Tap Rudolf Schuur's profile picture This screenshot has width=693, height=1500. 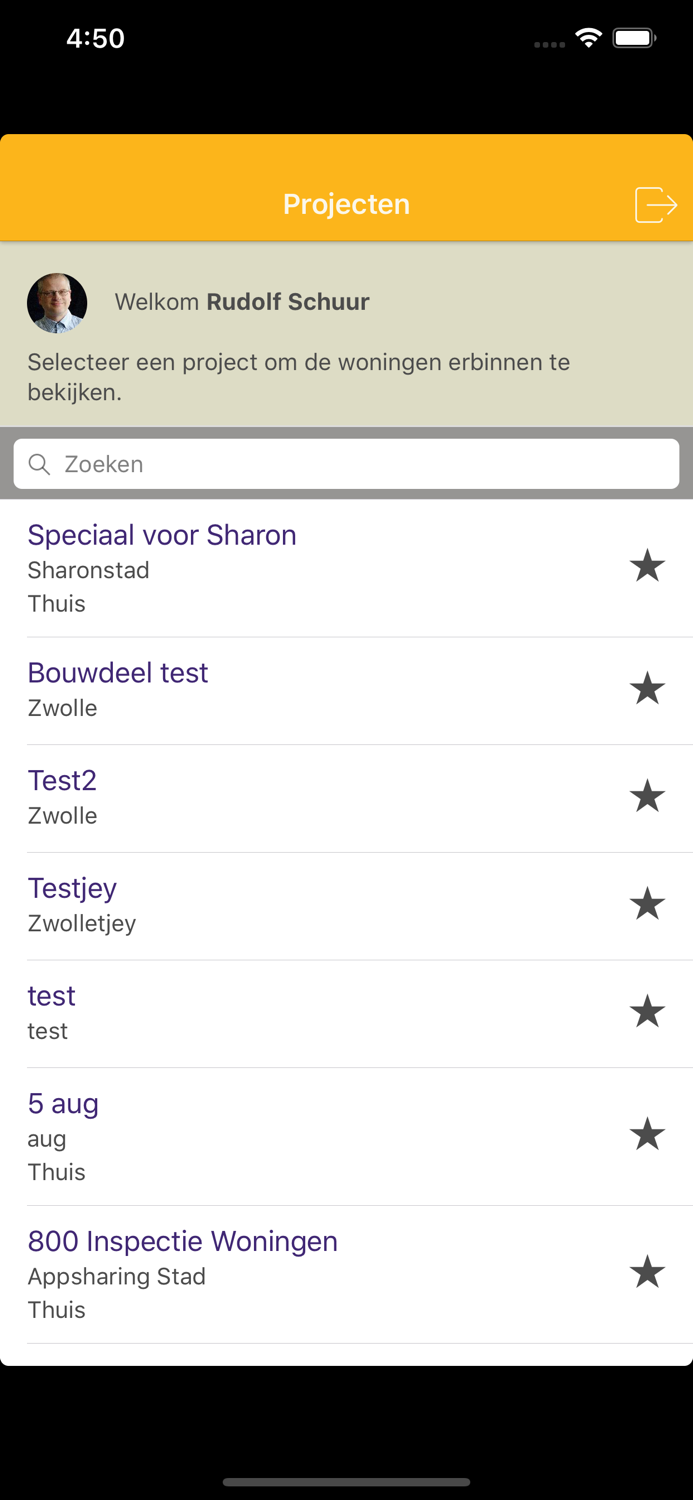coord(56,302)
